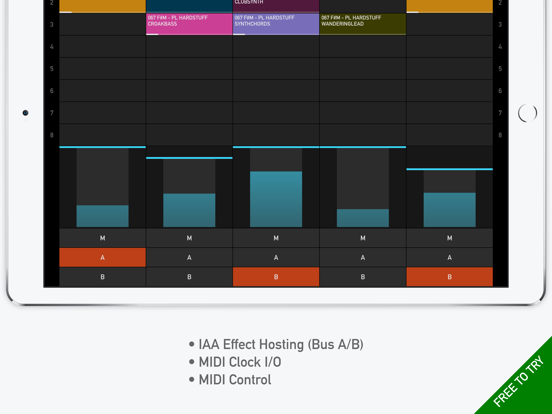Image resolution: width=552 pixels, height=414 pixels.
Task: Disable active Bus B on fifth track
Action: [x=450, y=277]
